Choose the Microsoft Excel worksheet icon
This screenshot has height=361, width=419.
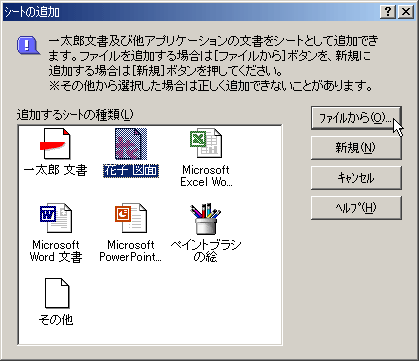tap(206, 143)
